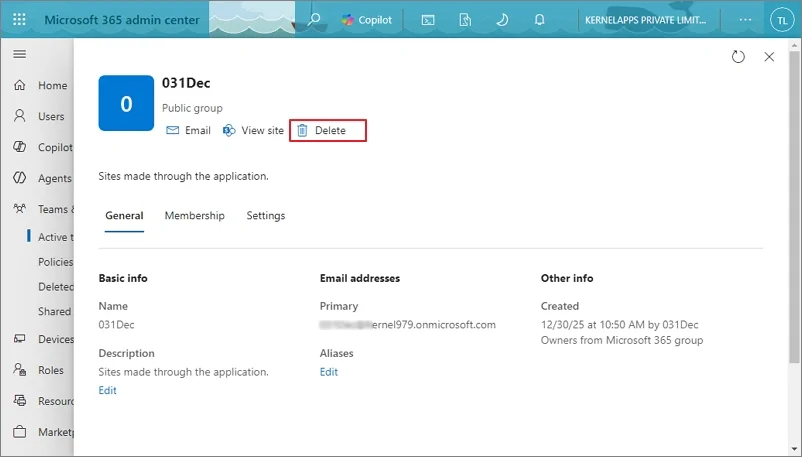Edit the email aliases
This screenshot has width=802, height=457.
click(328, 372)
